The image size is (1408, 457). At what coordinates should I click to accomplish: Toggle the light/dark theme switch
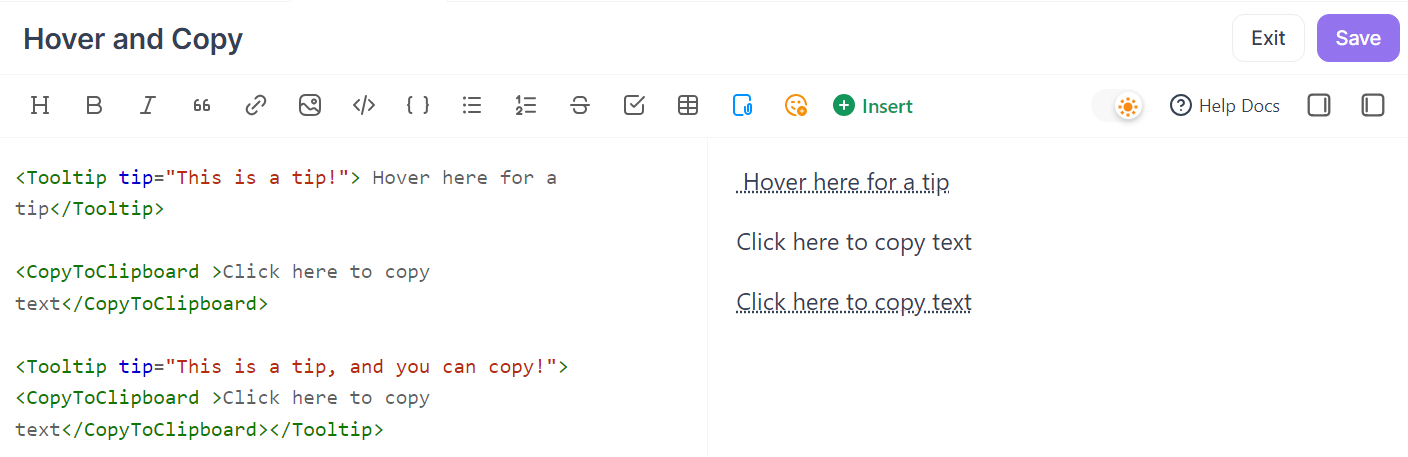pos(1118,106)
